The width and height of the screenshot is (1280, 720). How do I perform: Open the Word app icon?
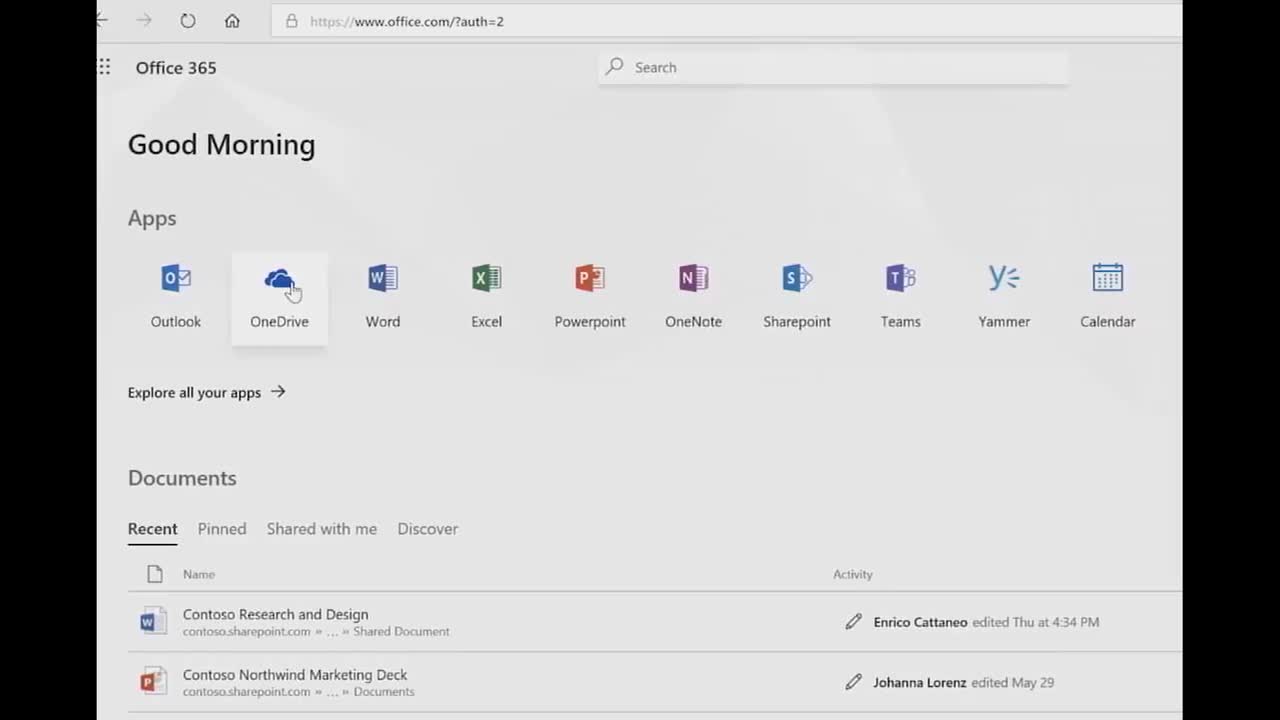pyautogui.click(x=383, y=278)
